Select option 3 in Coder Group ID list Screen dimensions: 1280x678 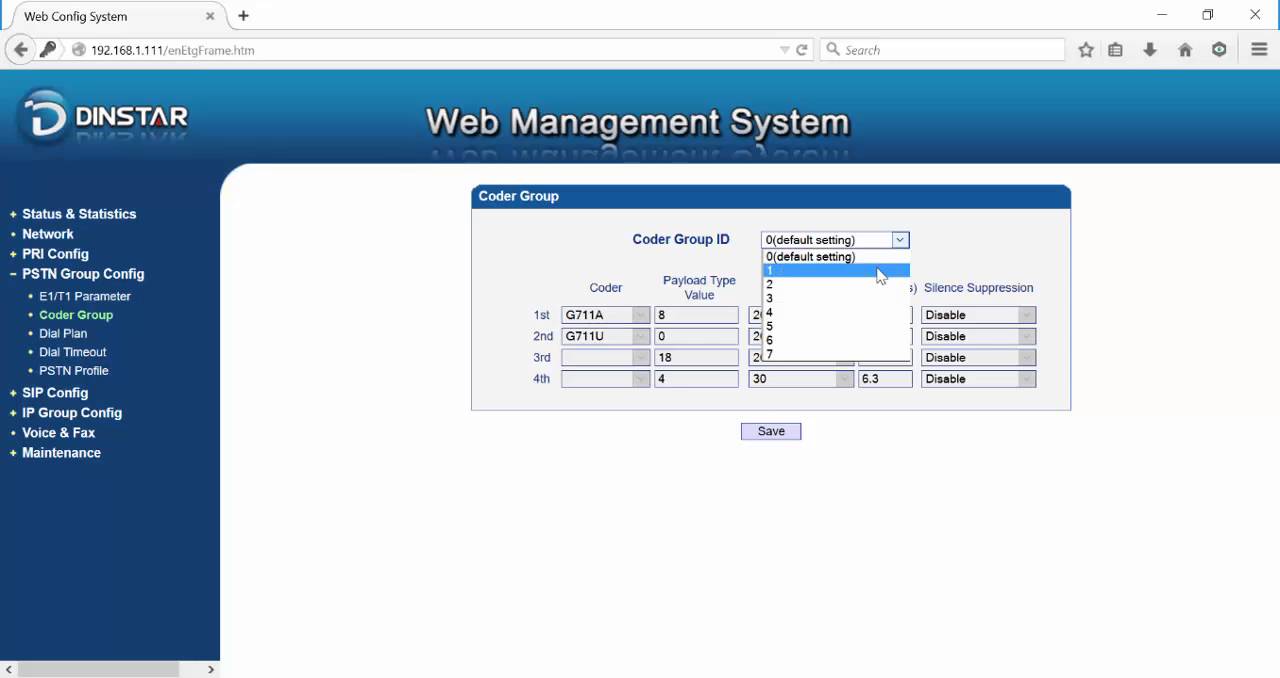(x=836, y=299)
